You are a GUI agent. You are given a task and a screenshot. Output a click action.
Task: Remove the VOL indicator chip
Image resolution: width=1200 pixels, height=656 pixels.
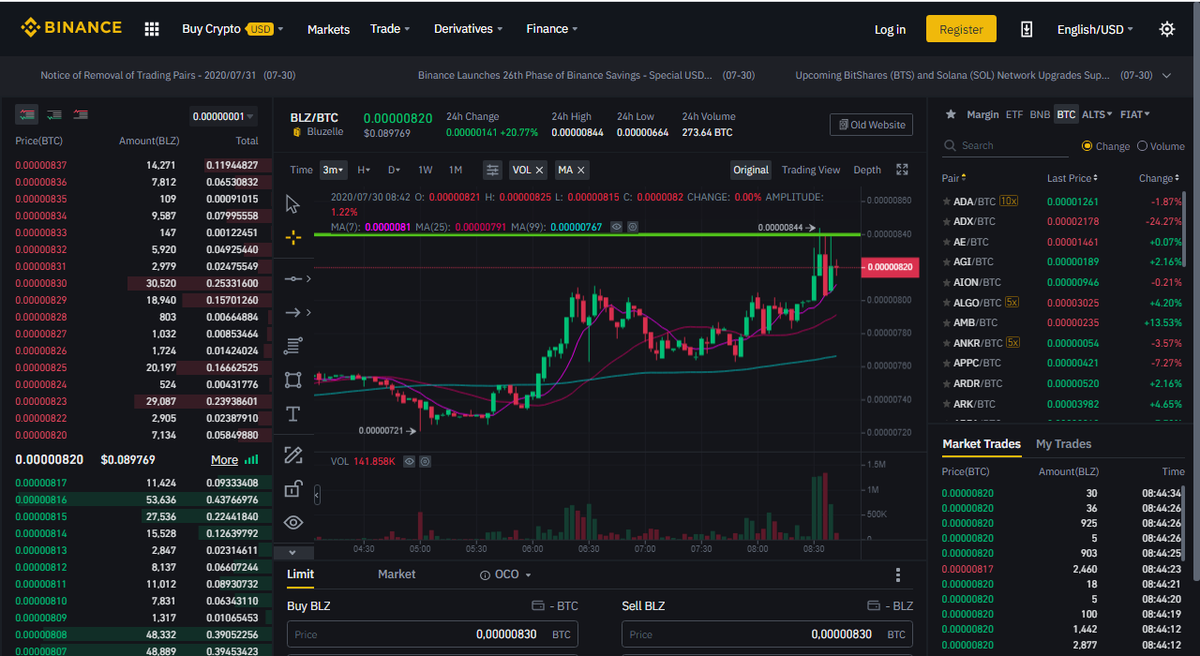[x=539, y=170]
